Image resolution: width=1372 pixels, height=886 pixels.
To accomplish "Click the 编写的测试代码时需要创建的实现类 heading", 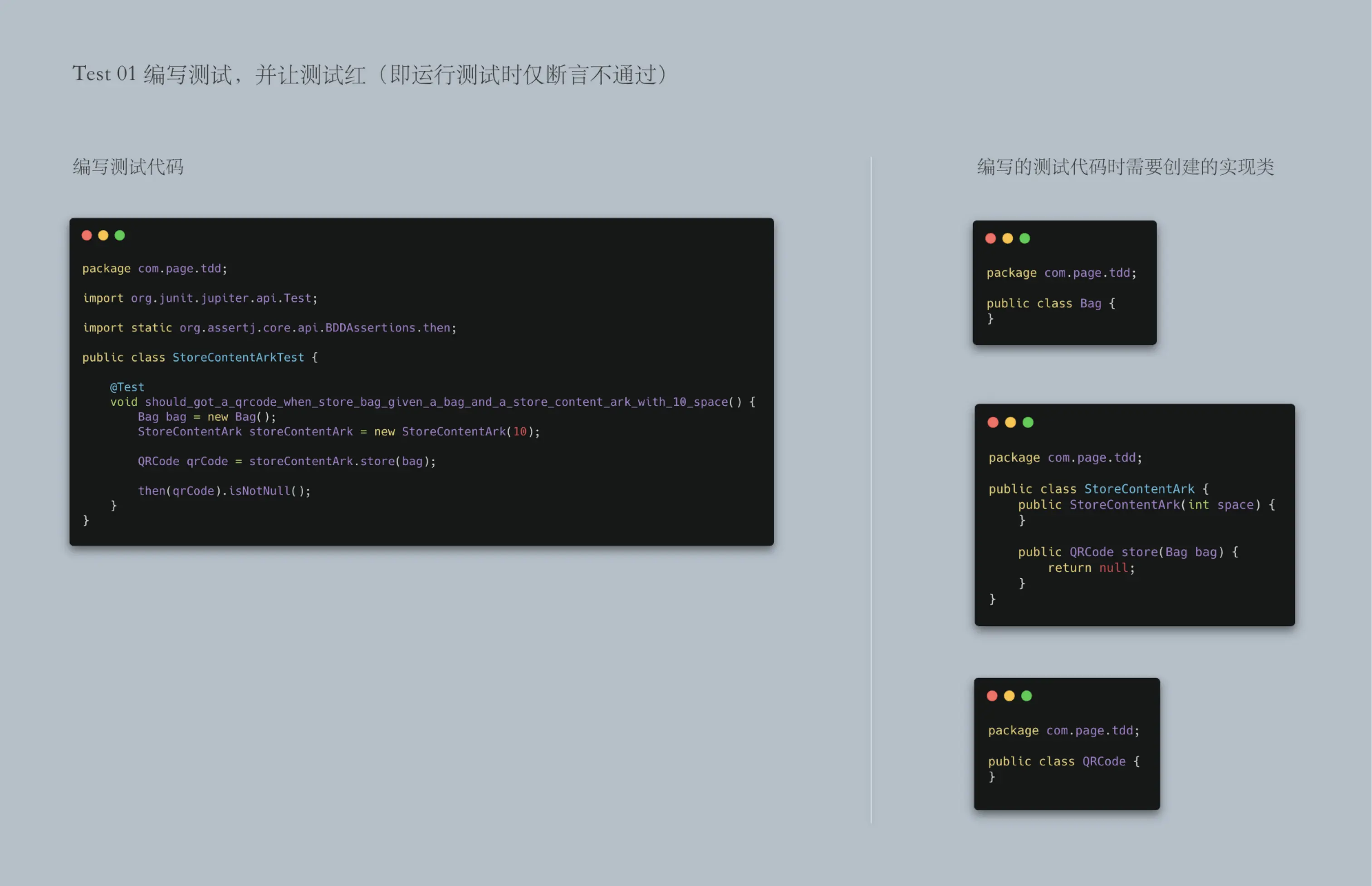I will click(x=1125, y=167).
